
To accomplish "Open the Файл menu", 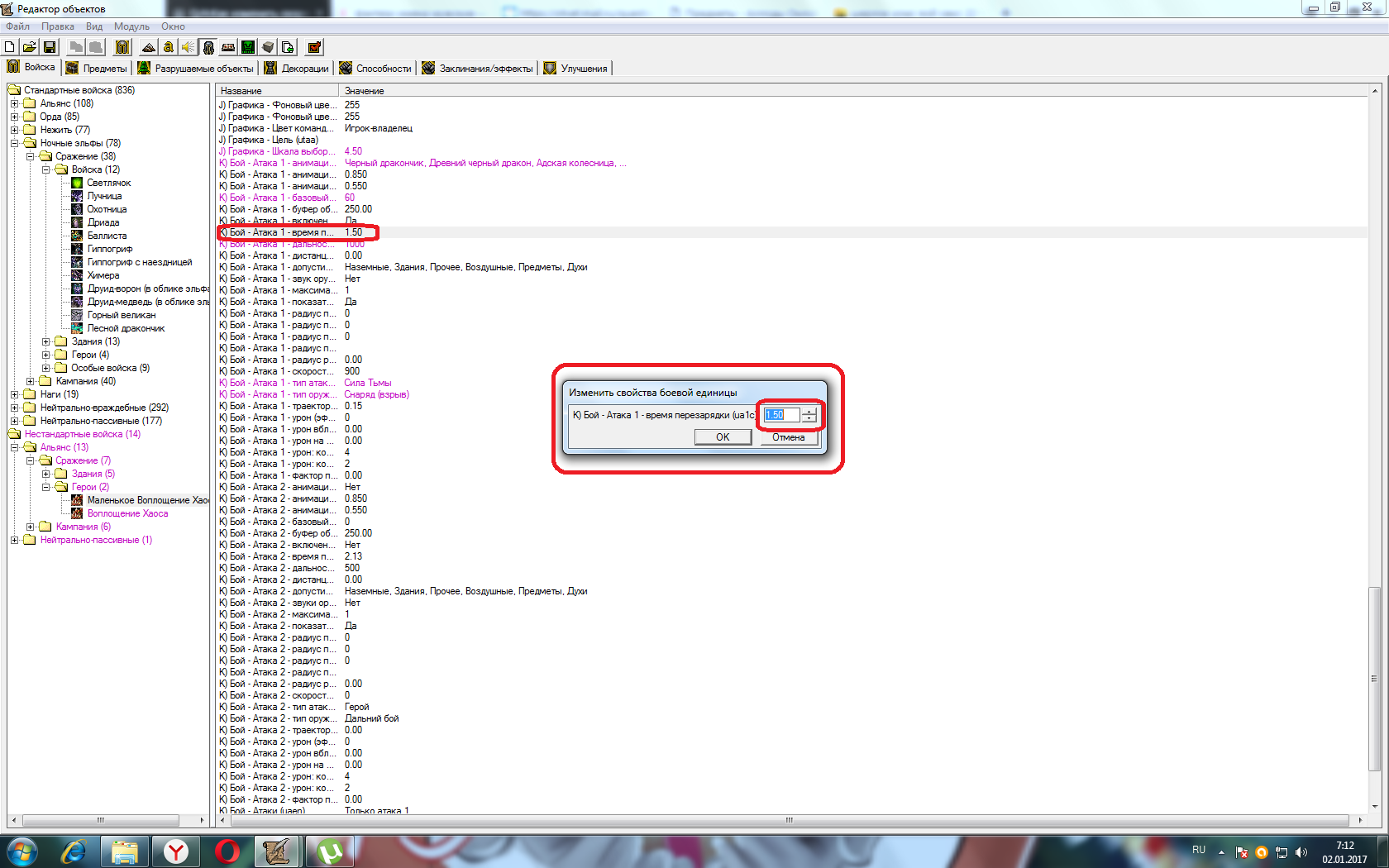I will coord(17,26).
